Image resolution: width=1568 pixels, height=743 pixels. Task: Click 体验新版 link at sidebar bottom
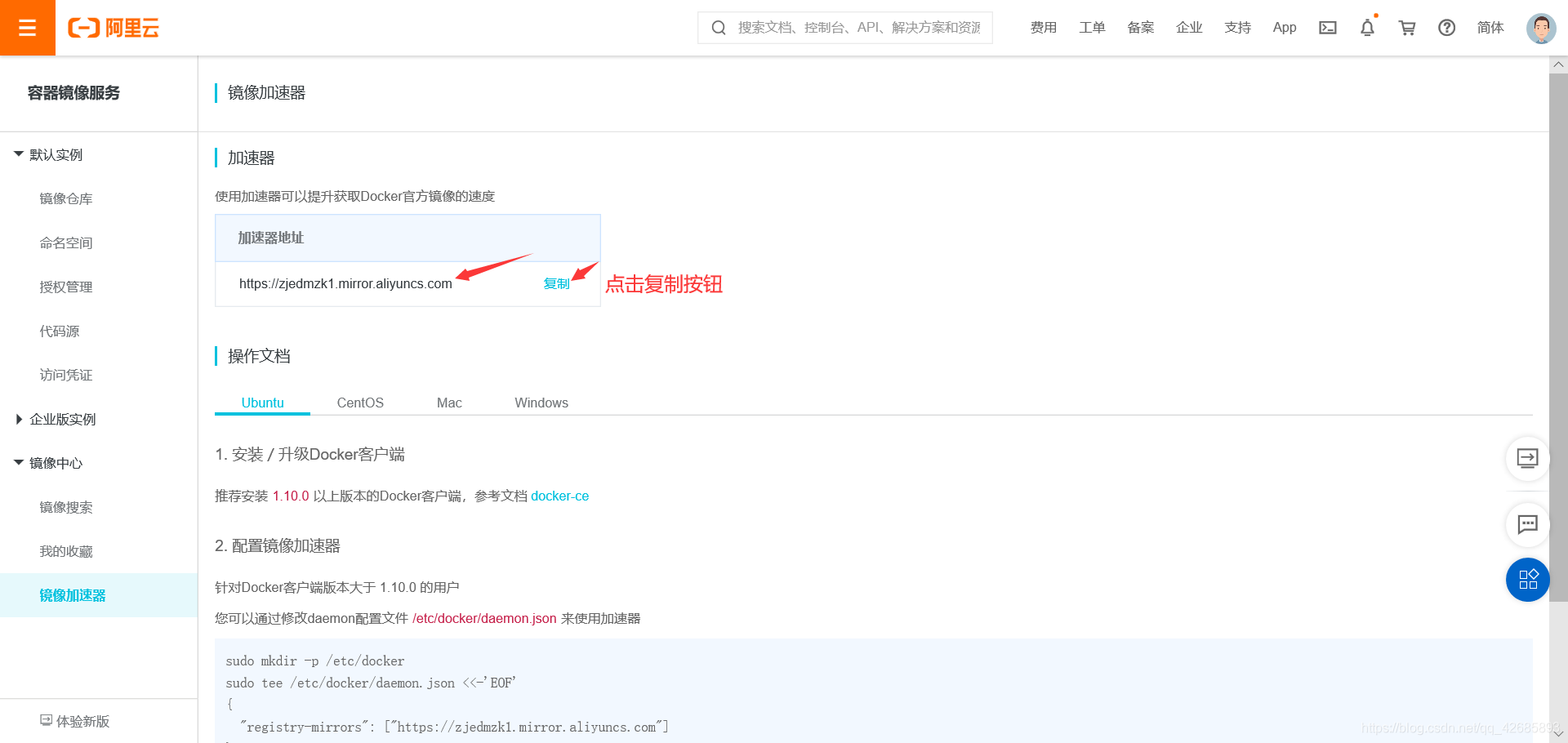click(x=82, y=721)
